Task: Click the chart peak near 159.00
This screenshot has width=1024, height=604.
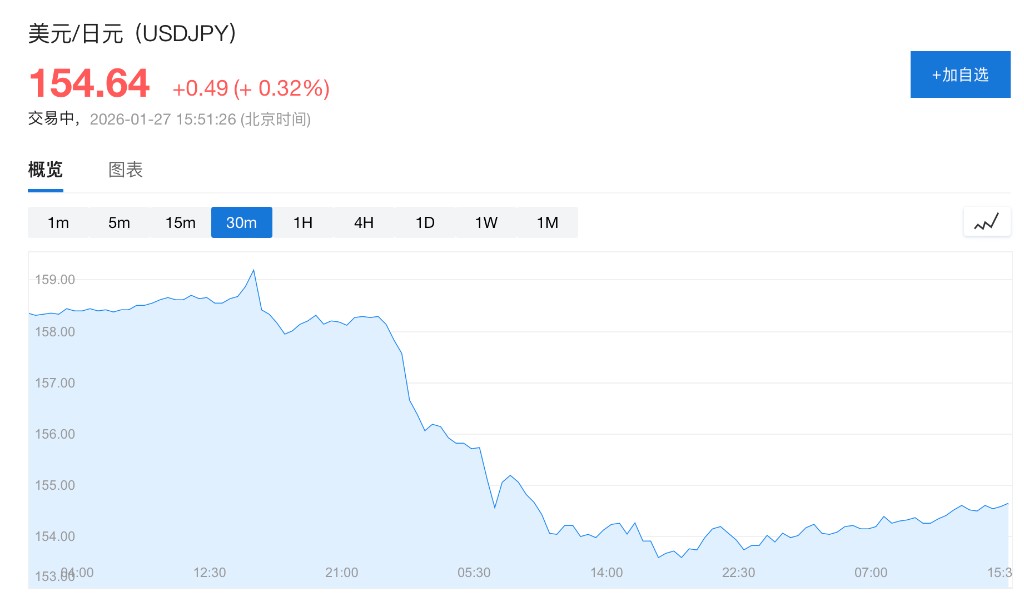Action: (x=254, y=270)
